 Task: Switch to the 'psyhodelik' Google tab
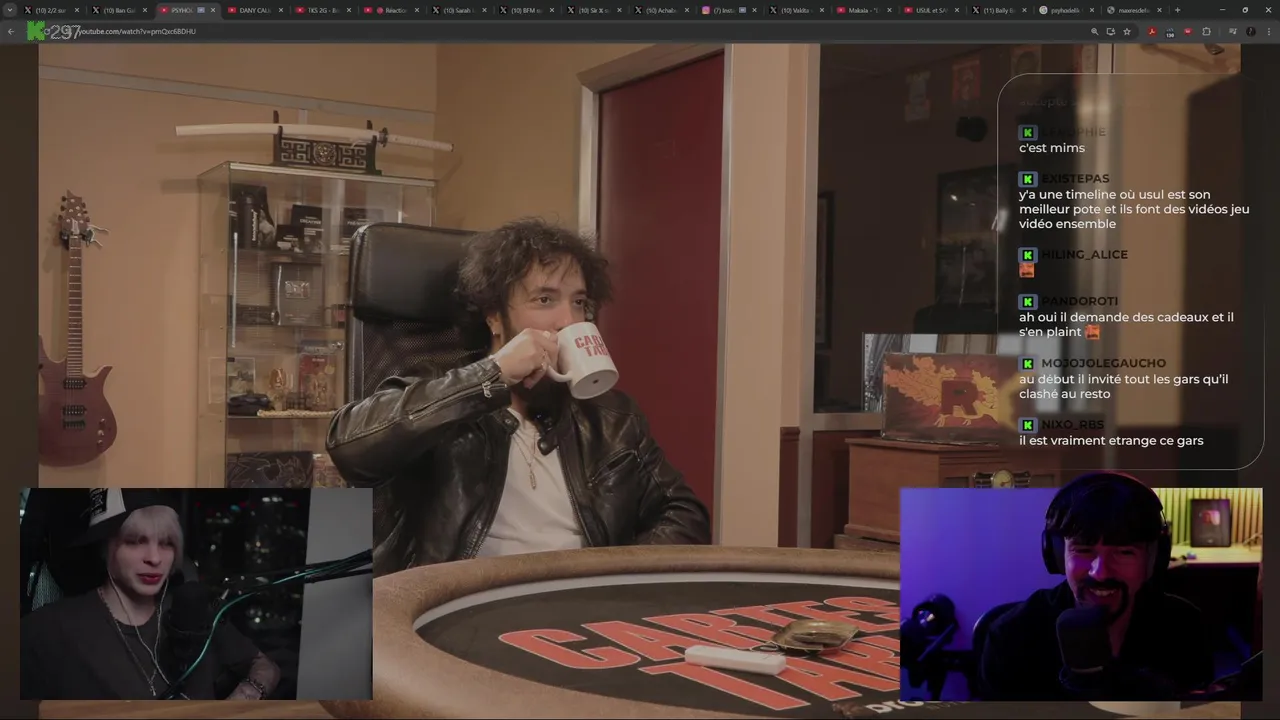click(1067, 10)
